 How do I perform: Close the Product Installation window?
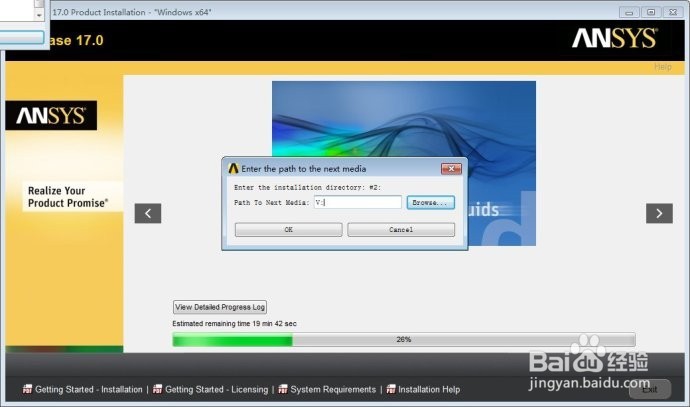click(x=673, y=12)
